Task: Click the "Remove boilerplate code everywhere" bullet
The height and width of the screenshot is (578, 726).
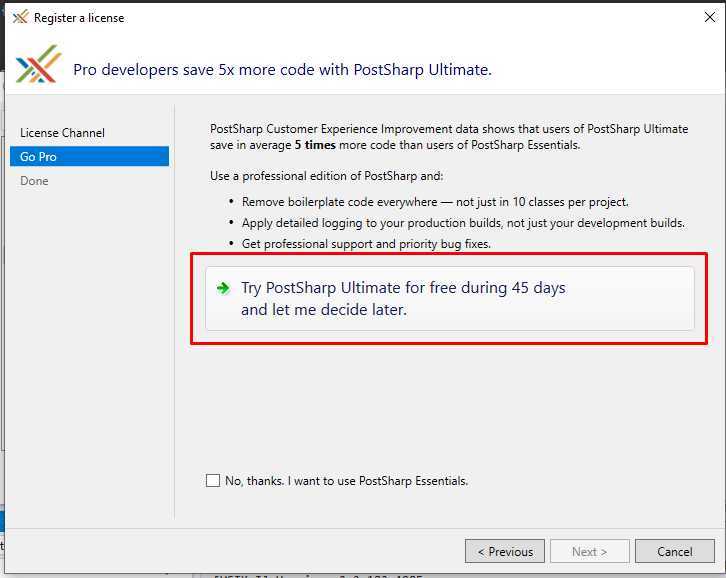Action: [435, 202]
